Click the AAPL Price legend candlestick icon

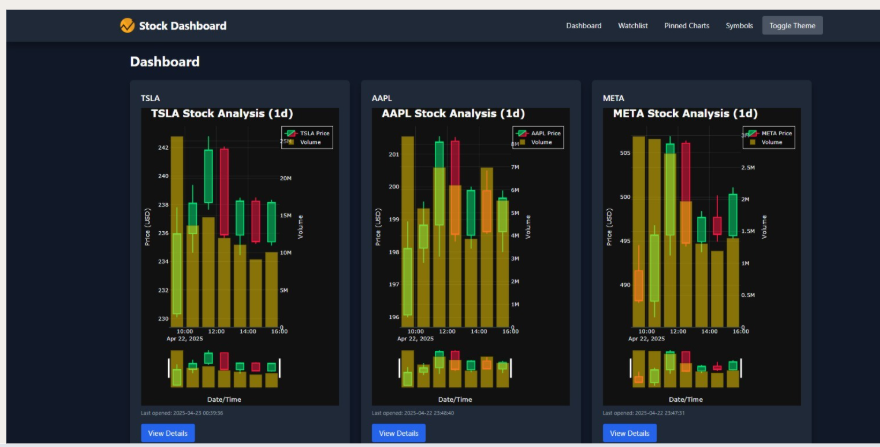click(522, 133)
